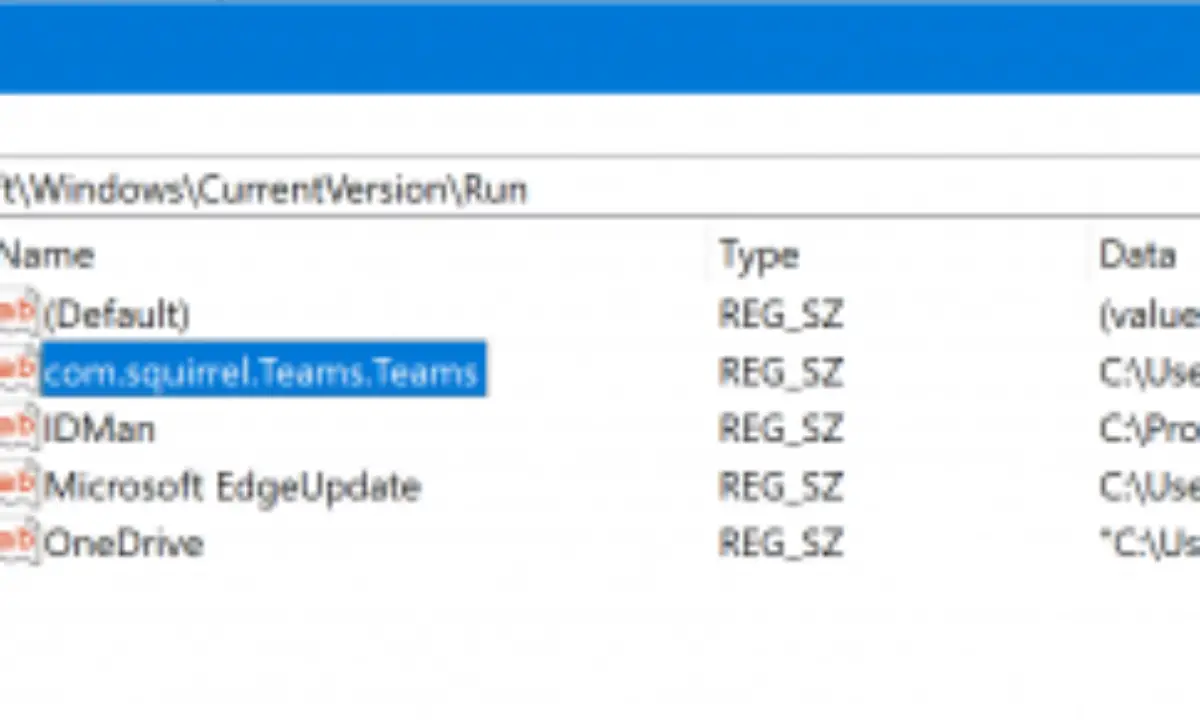The image size is (1200, 720).
Task: Select the Microsoft EdgeUpdate value name
Action: [x=232, y=487]
